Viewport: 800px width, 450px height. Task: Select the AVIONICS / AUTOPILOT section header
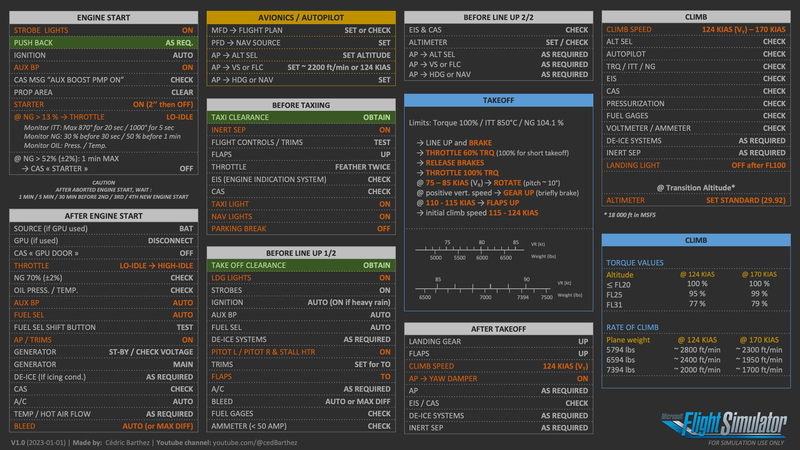tap(299, 17)
